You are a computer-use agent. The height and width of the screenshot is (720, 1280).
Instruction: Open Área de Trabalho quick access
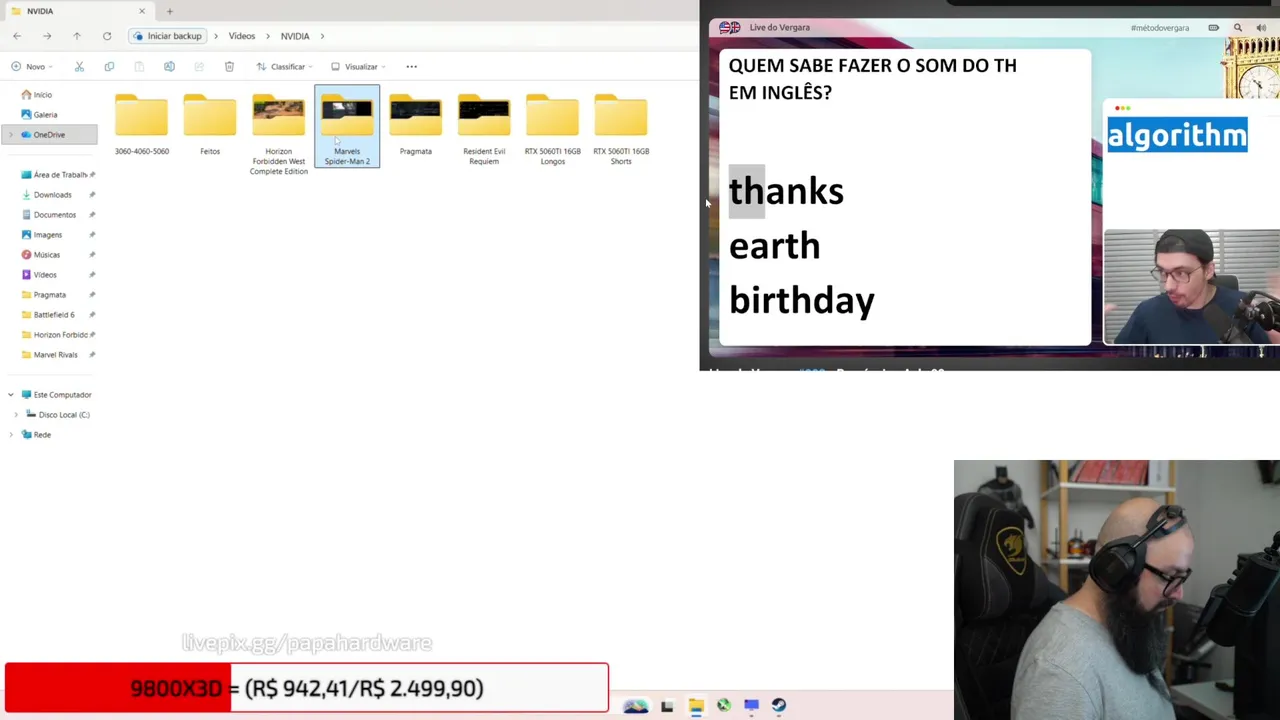click(58, 175)
